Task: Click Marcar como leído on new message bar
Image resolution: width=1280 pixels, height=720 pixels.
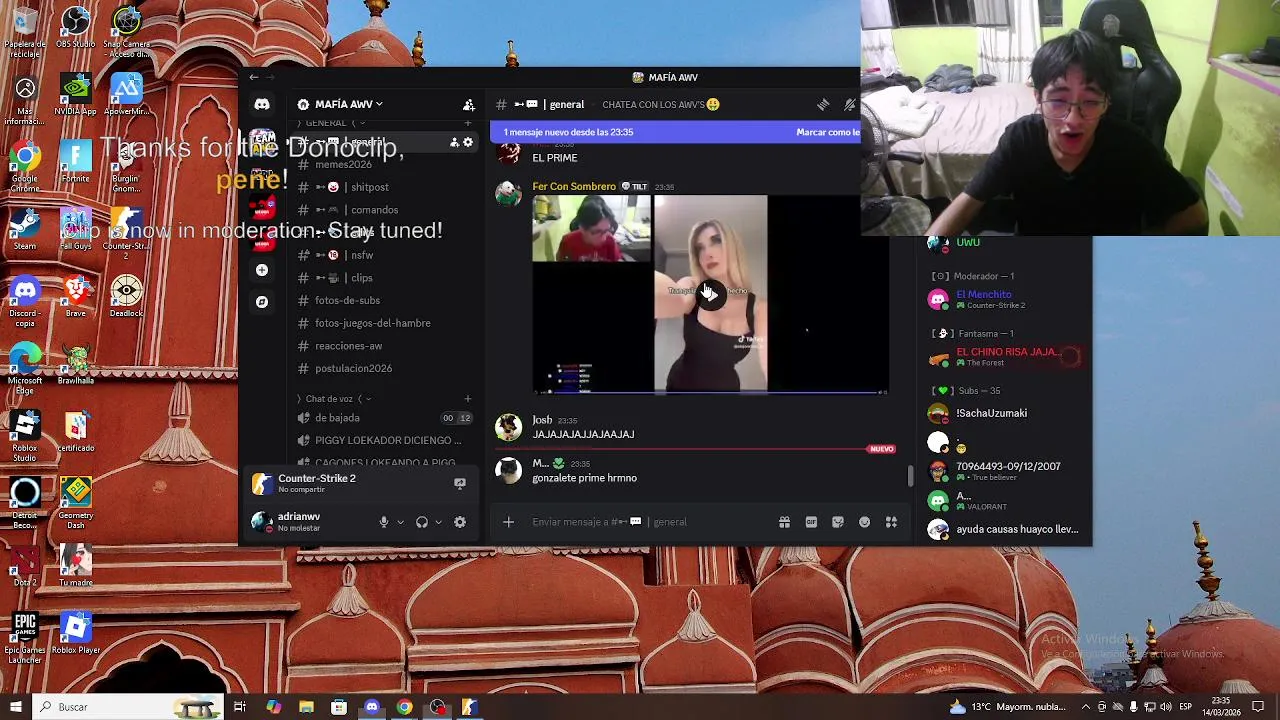Action: tap(828, 132)
